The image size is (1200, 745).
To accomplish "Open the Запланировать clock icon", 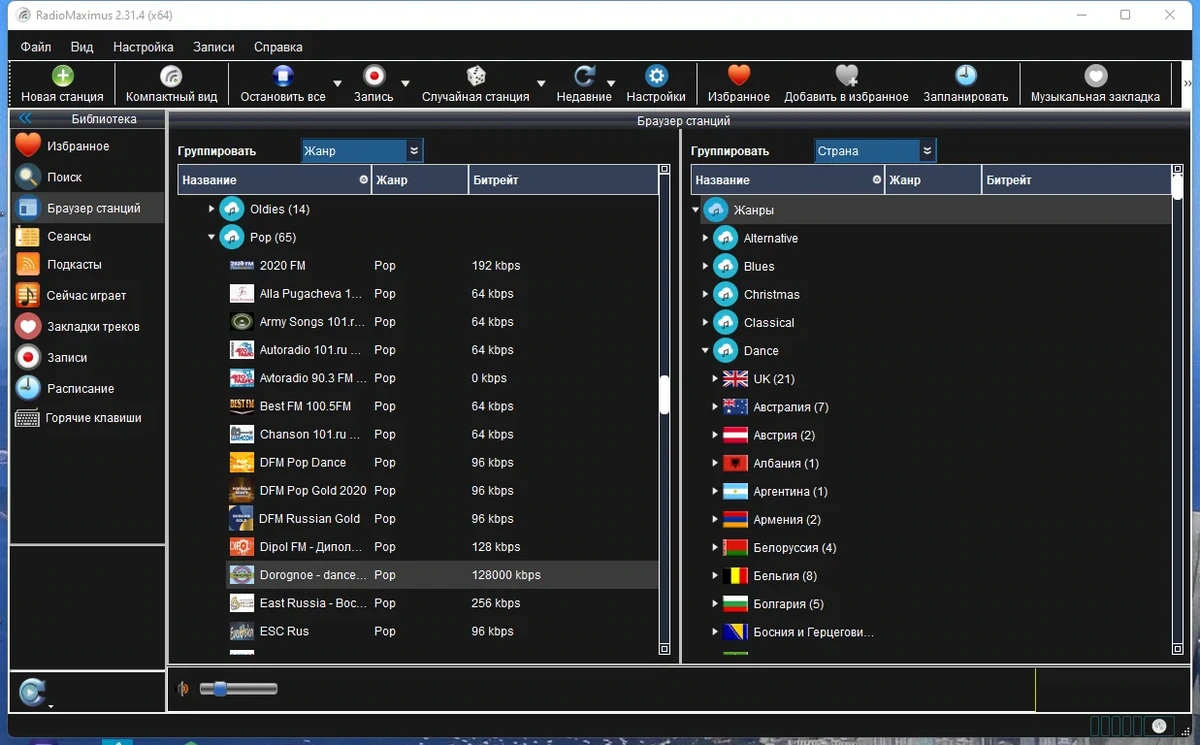I will 965,76.
